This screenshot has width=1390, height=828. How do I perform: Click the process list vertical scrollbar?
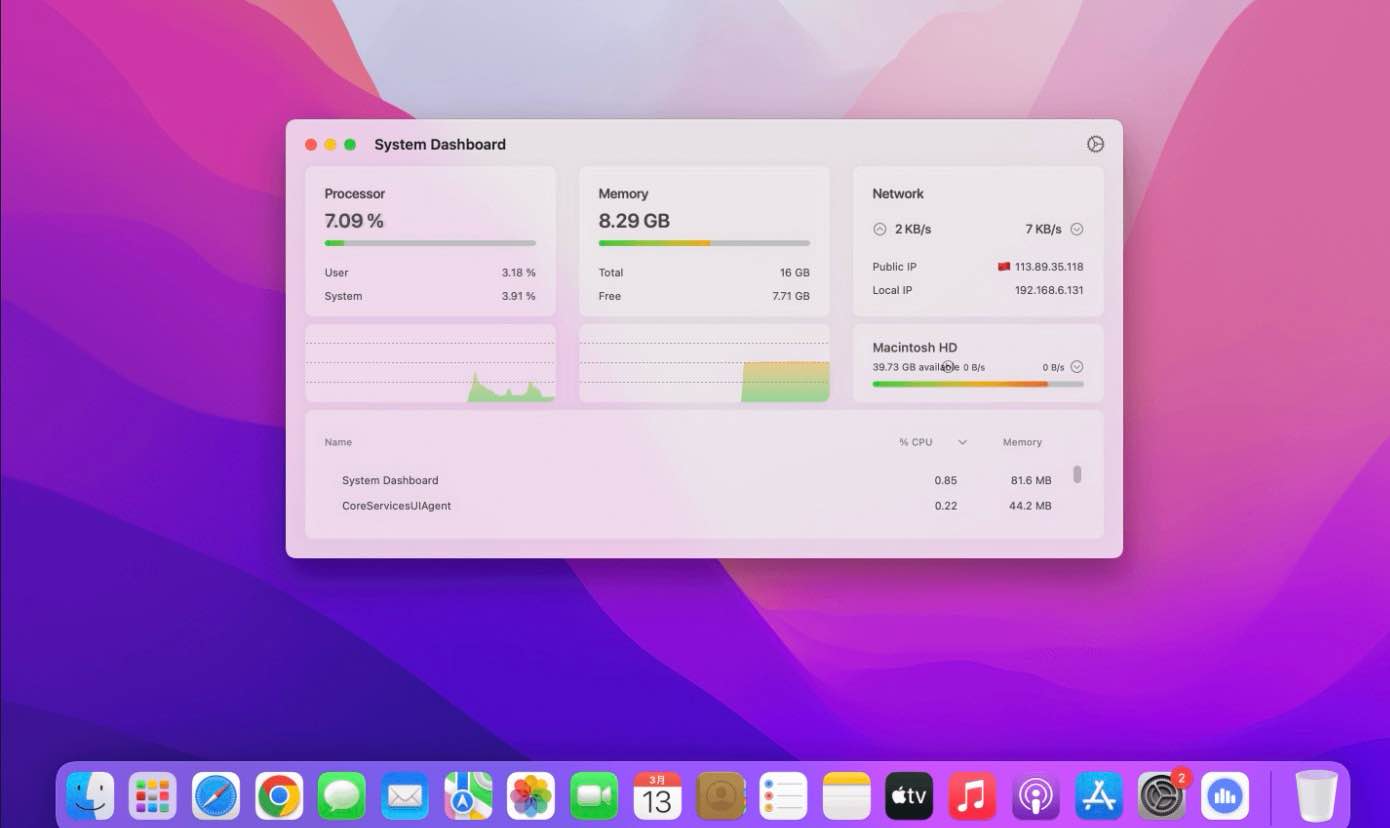[1077, 474]
